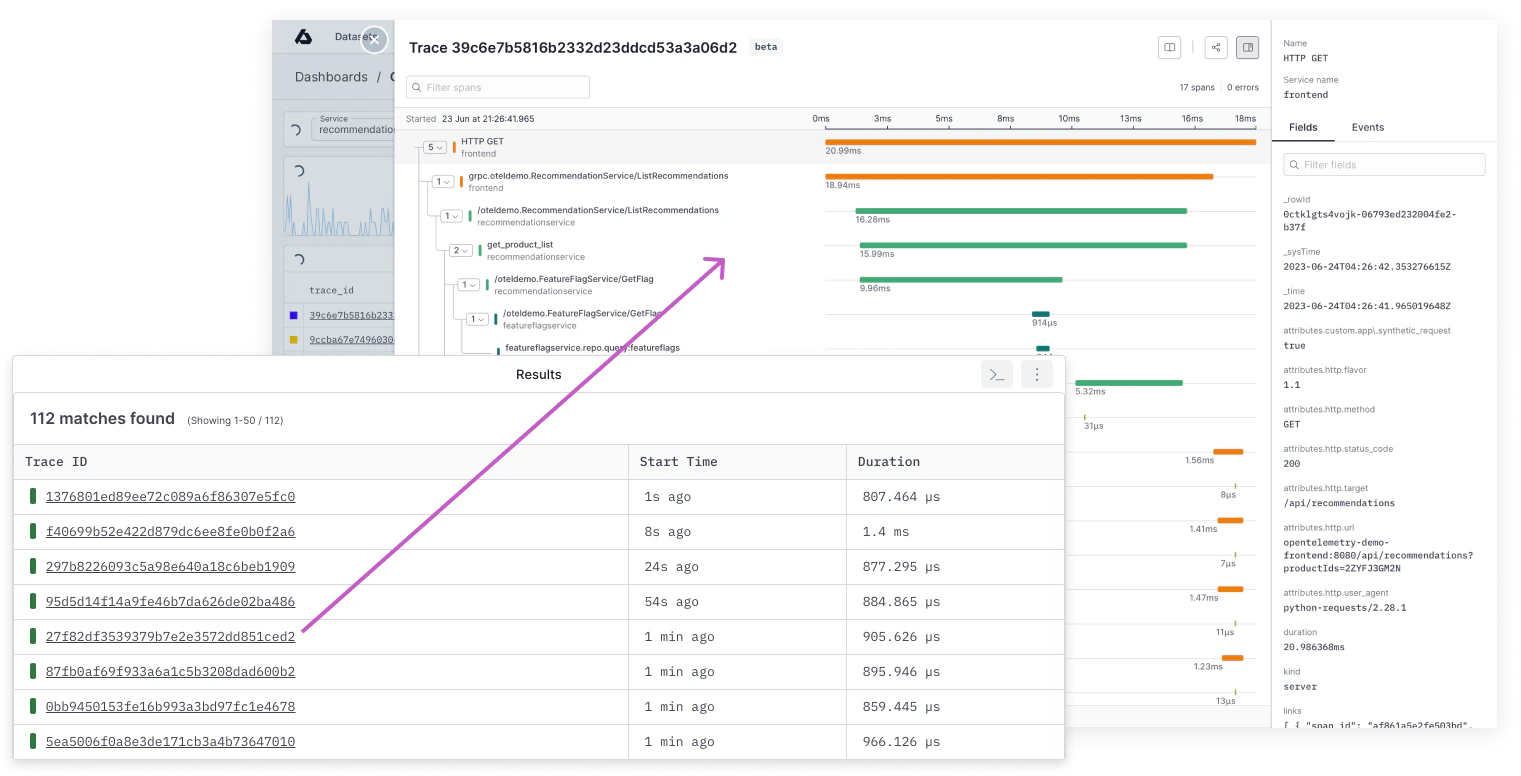Image resolution: width=1521 pixels, height=776 pixels.
Task: Open the docs book icon in the trace header
Action: click(1168, 47)
